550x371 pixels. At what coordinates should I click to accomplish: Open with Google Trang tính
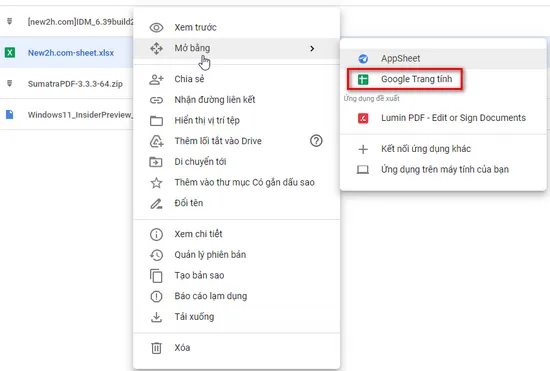(443, 79)
